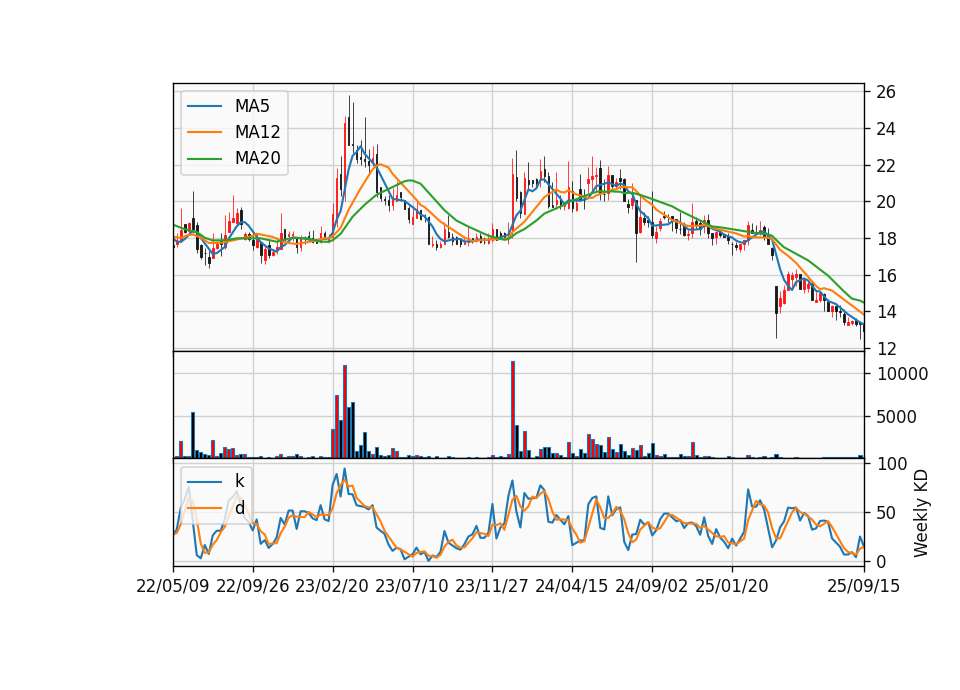
Task: Click the price axis value 20
Action: (886, 202)
